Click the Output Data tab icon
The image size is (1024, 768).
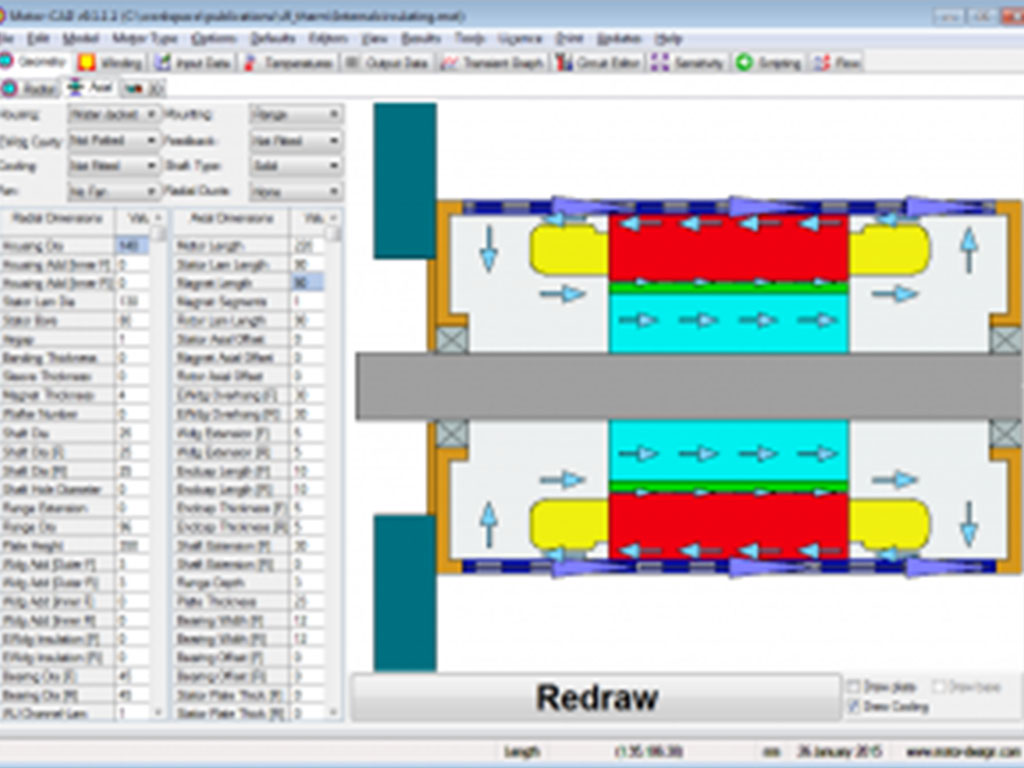tap(352, 63)
